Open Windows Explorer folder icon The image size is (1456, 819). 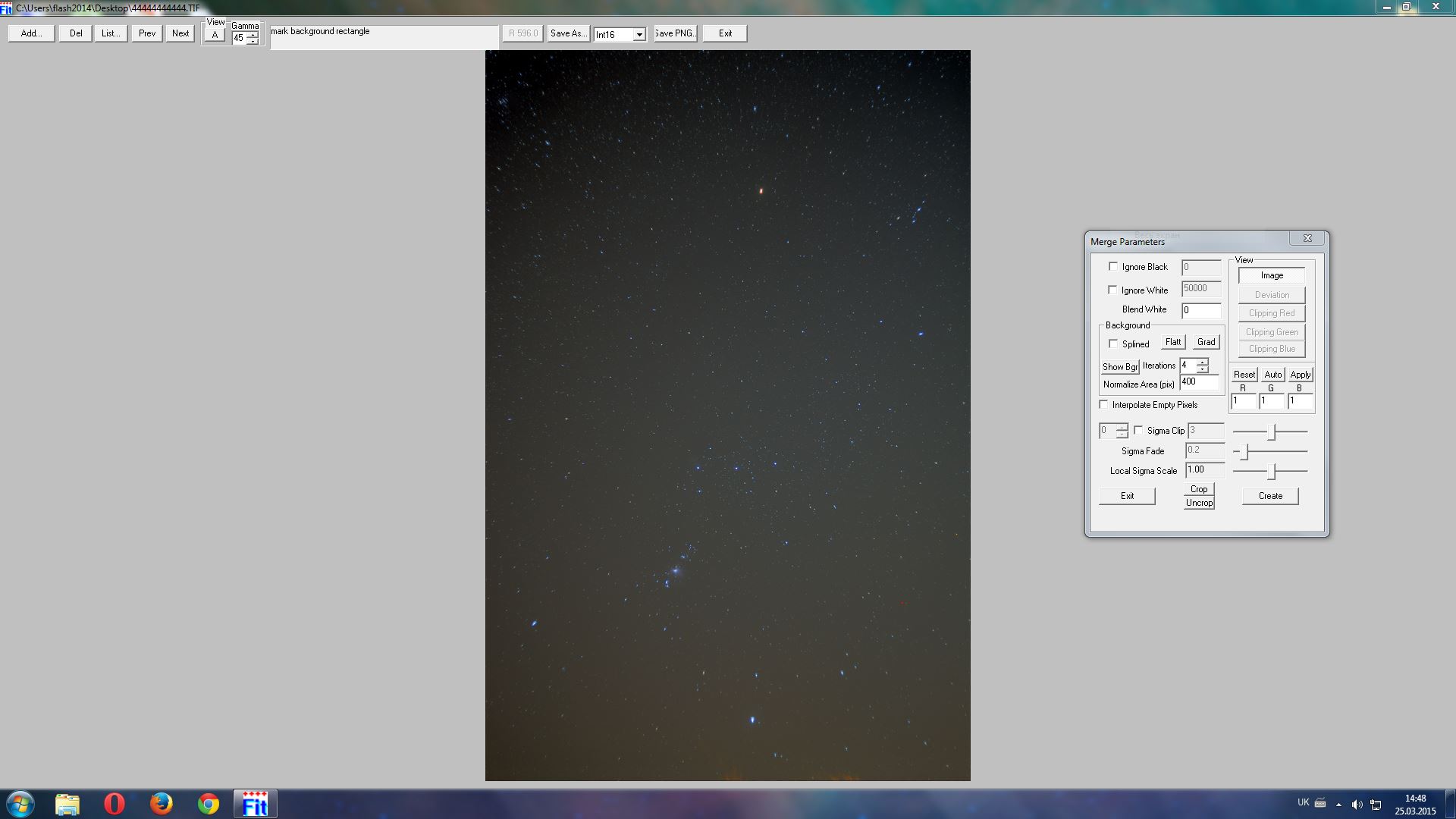coord(67,804)
